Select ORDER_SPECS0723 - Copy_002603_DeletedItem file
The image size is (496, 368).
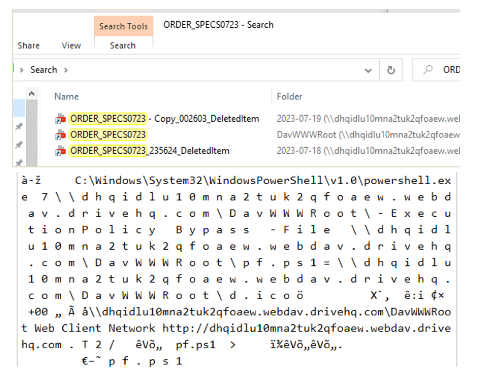[165, 119]
